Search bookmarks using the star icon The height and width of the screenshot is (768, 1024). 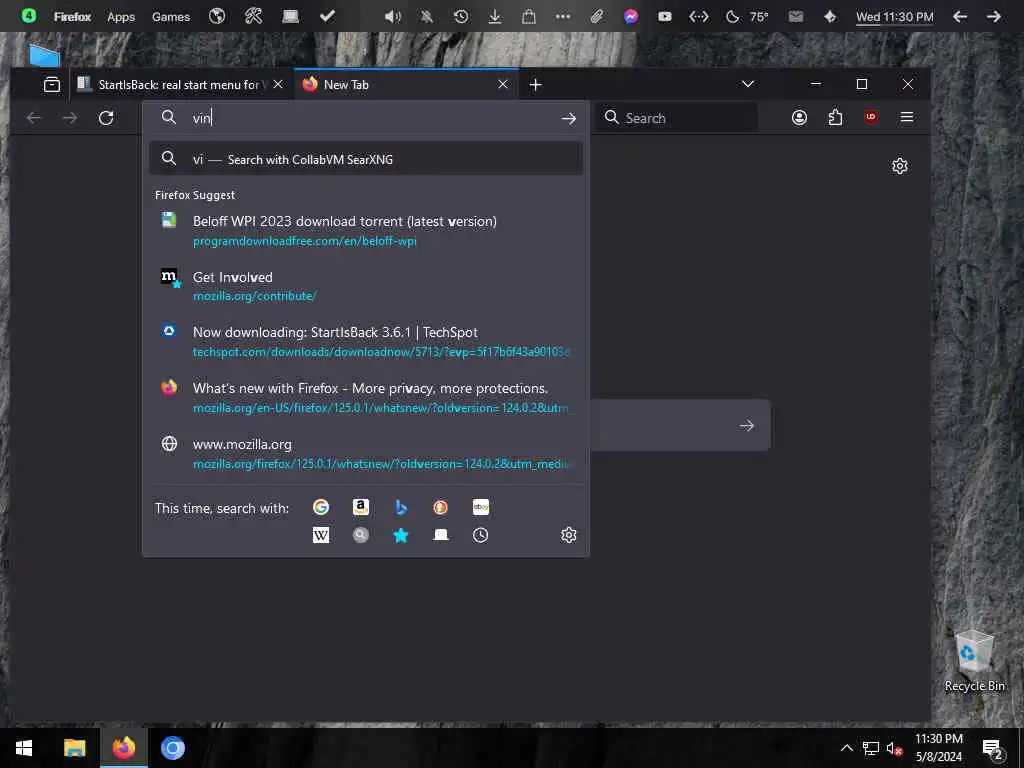pyautogui.click(x=401, y=536)
